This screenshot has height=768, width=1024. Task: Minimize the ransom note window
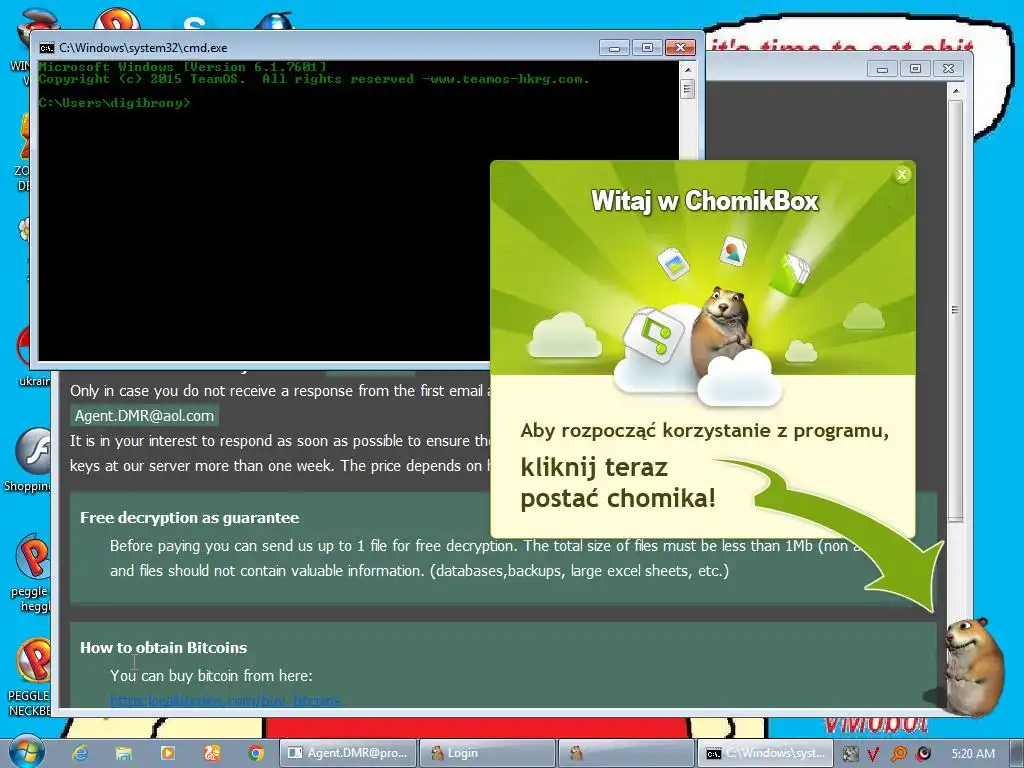882,69
